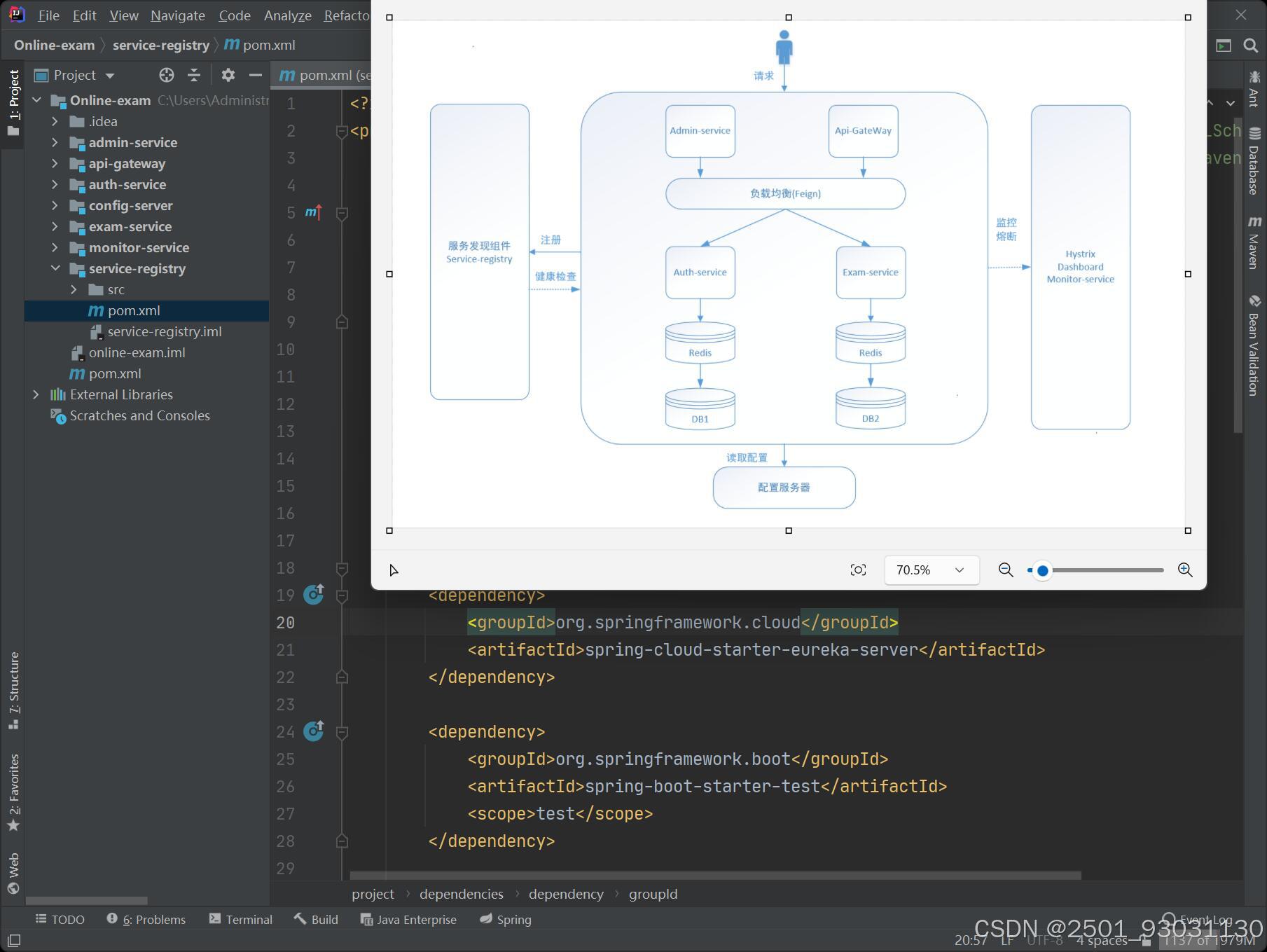Toggle the Structure tool window
Screen dimensions: 1267x952
click(x=13, y=690)
